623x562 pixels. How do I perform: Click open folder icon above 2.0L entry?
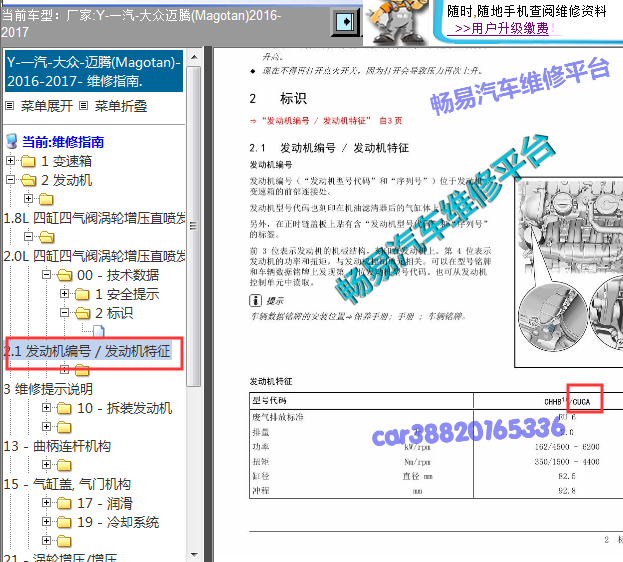(x=46, y=237)
